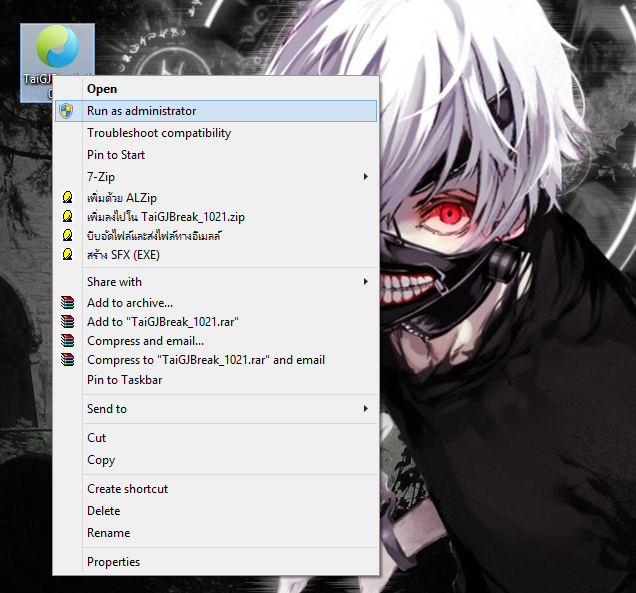This screenshot has width=636, height=593.
Task: Select Cut from the menu
Action: pyautogui.click(x=216, y=438)
